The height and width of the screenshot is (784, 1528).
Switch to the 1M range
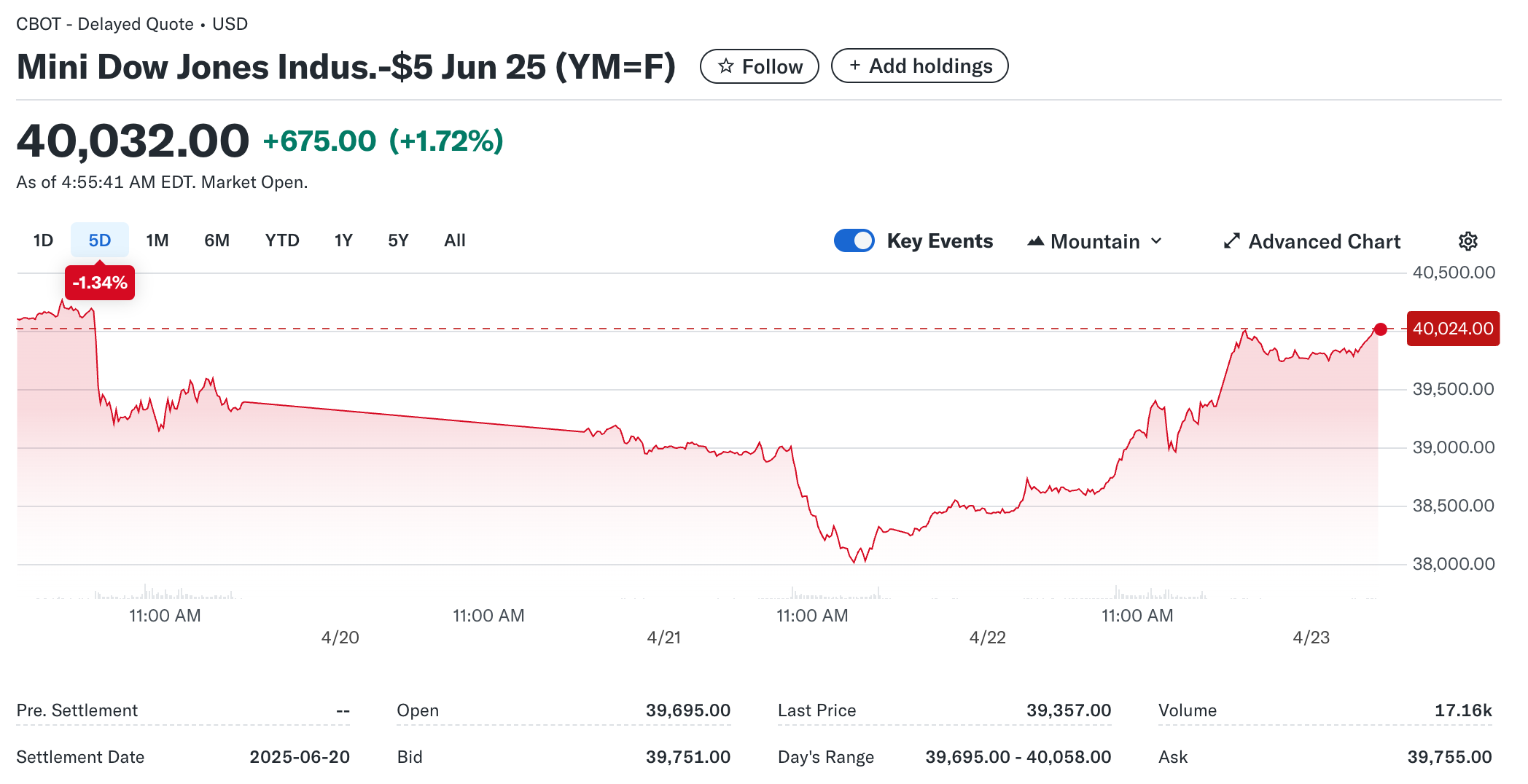(x=157, y=240)
